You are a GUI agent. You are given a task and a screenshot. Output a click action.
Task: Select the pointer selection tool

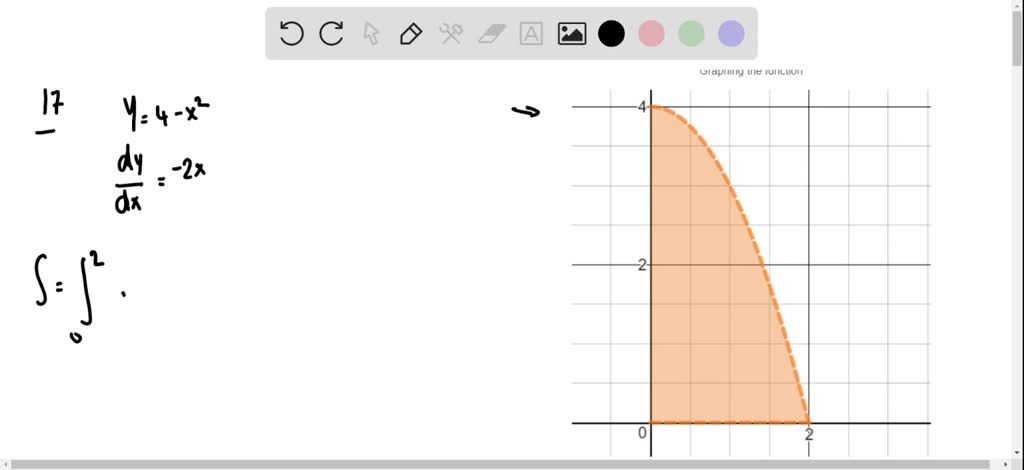pos(371,33)
